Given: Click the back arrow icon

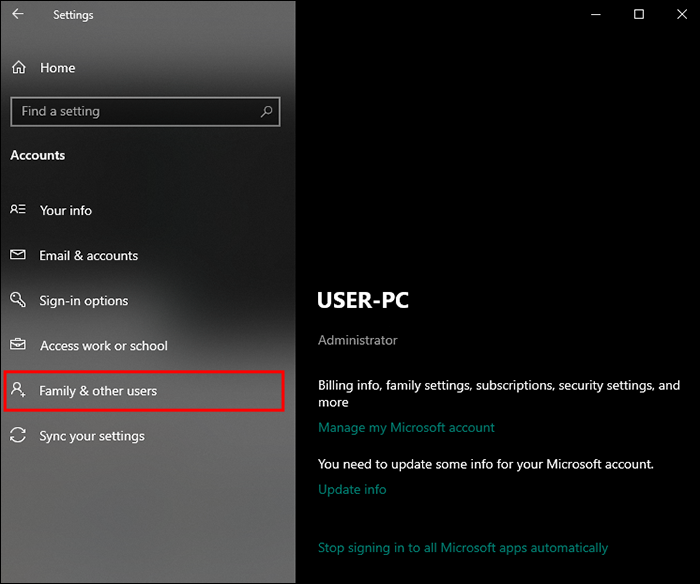Looking at the screenshot, I should point(18,15).
